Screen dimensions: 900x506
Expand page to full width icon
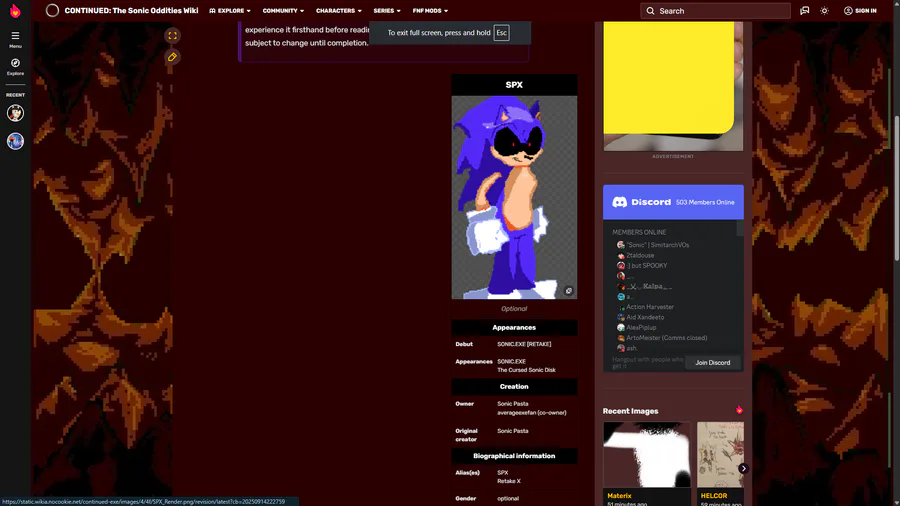172,36
